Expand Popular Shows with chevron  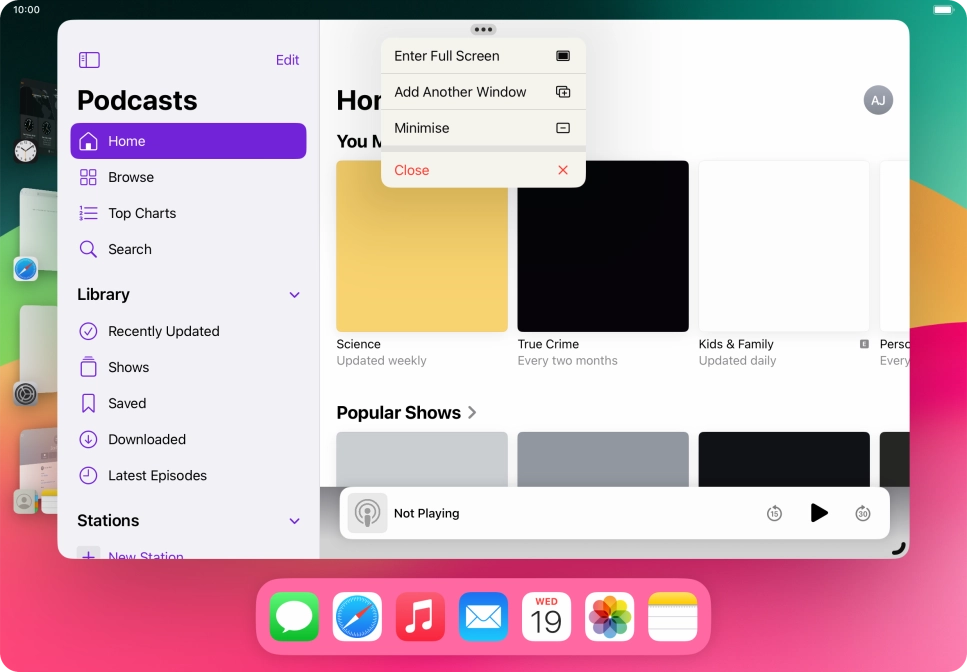pyautogui.click(x=472, y=413)
